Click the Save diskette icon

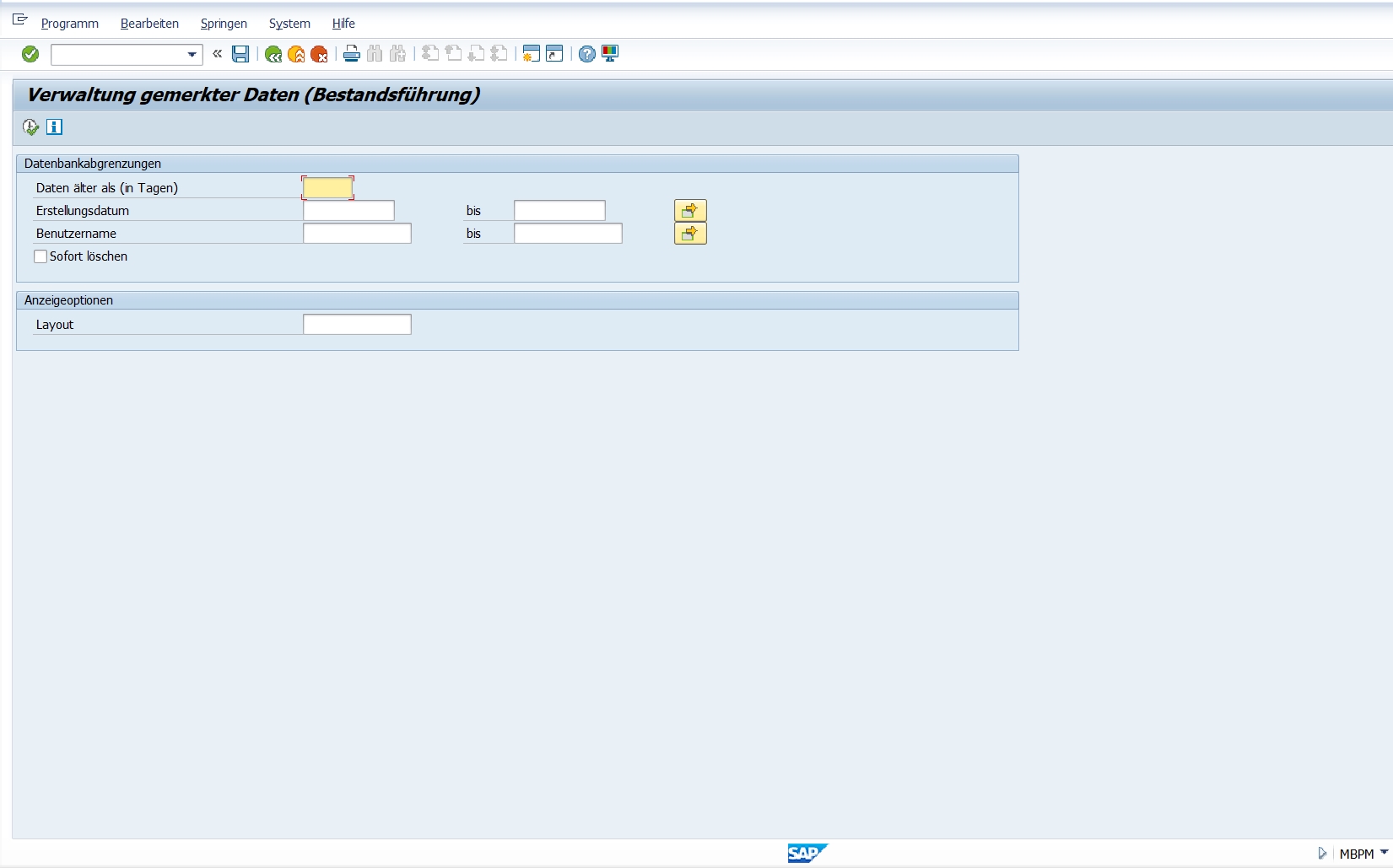(x=240, y=54)
